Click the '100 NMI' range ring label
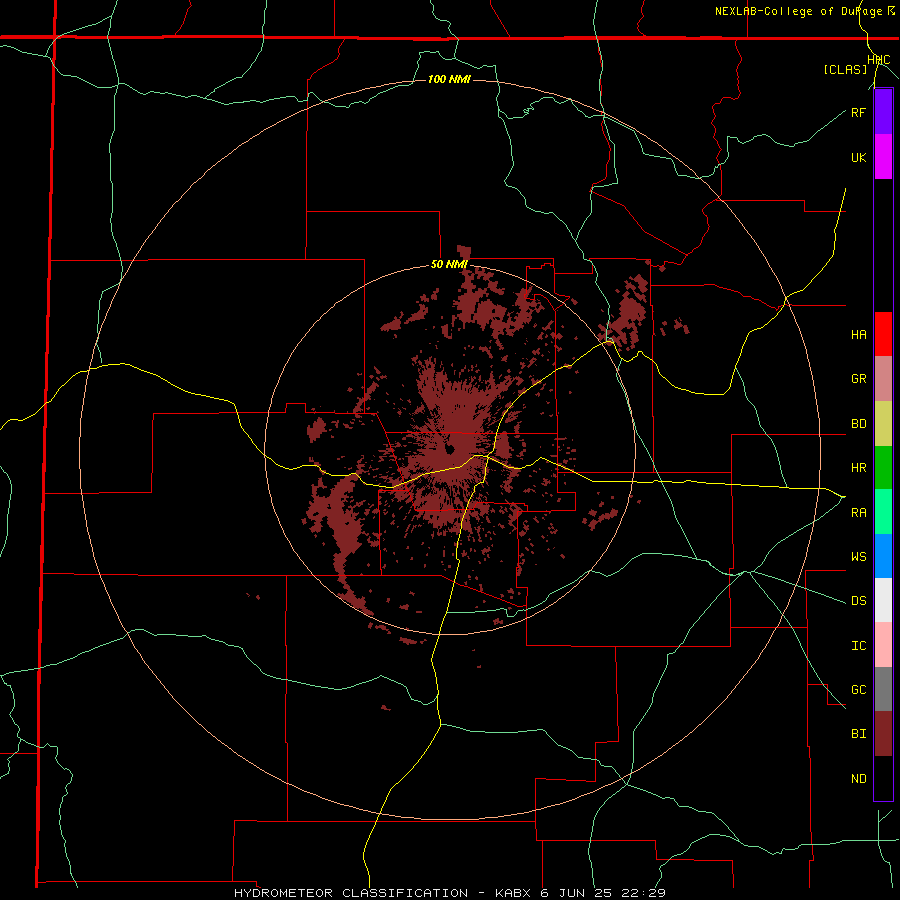 coord(449,79)
